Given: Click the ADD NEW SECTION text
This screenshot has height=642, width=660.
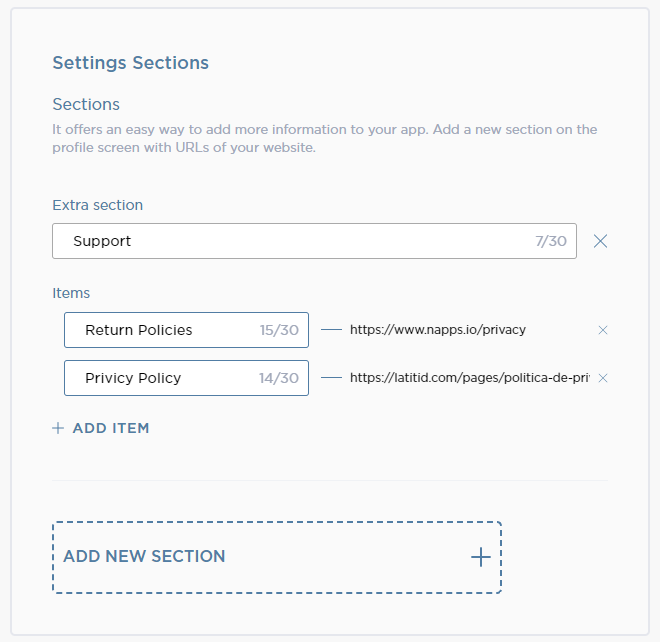Looking at the screenshot, I should (144, 557).
